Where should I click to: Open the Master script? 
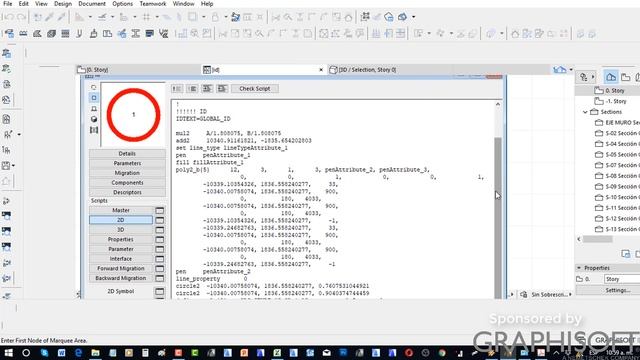tap(121, 210)
